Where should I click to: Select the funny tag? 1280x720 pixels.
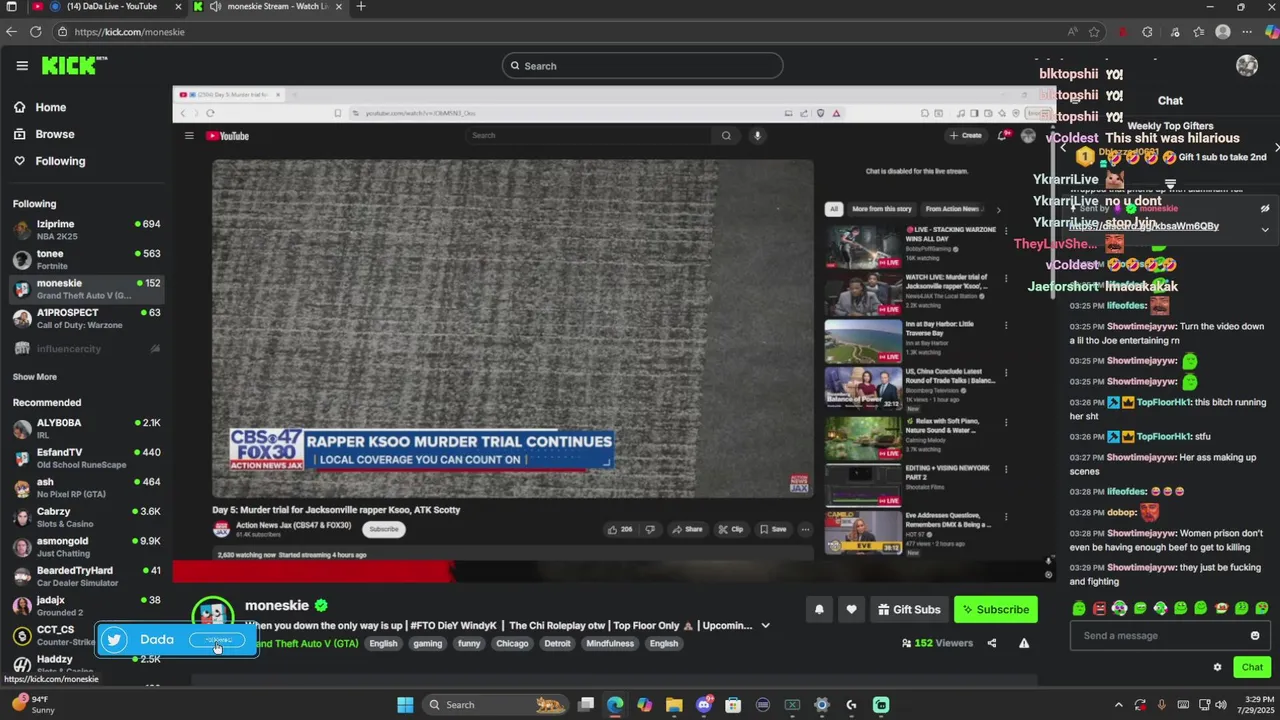469,644
